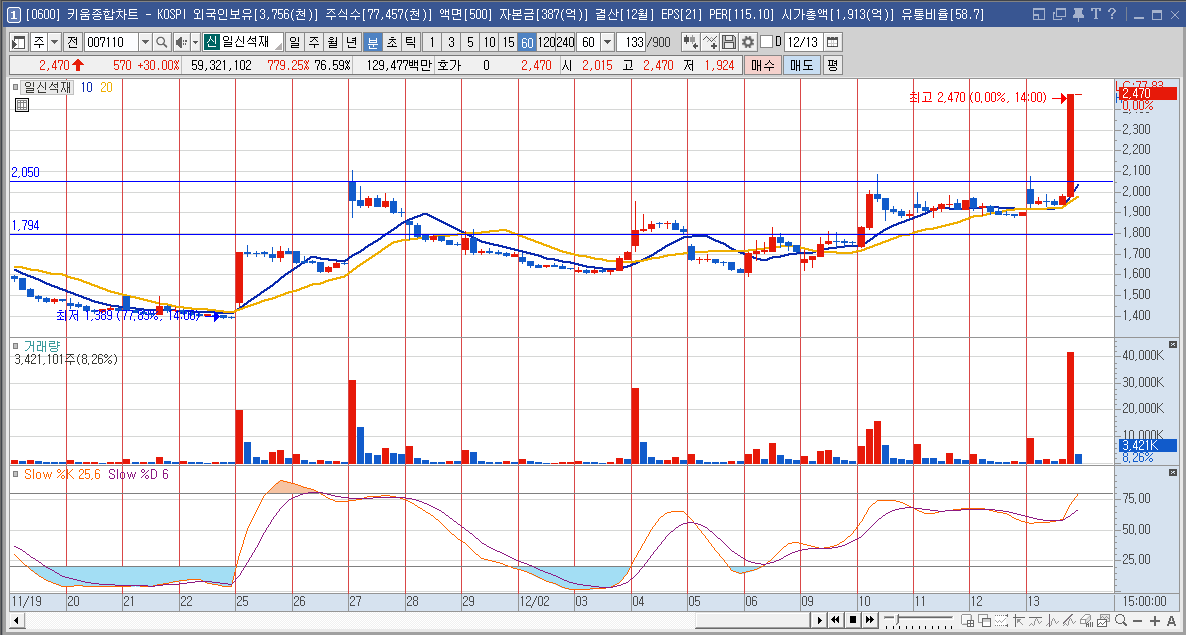Image resolution: width=1186 pixels, height=635 pixels.
Task: Select the 240 minute interval button
Action: point(566,42)
